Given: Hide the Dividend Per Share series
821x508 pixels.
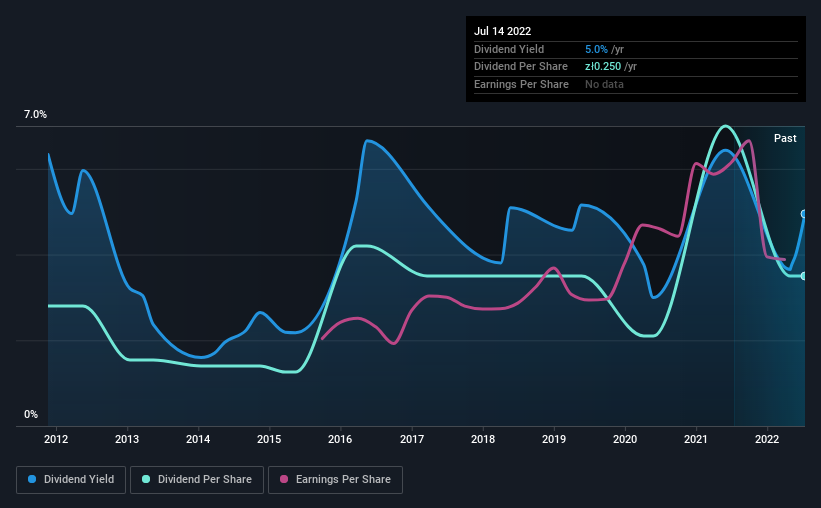Looking at the screenshot, I should pyautogui.click(x=203, y=480).
